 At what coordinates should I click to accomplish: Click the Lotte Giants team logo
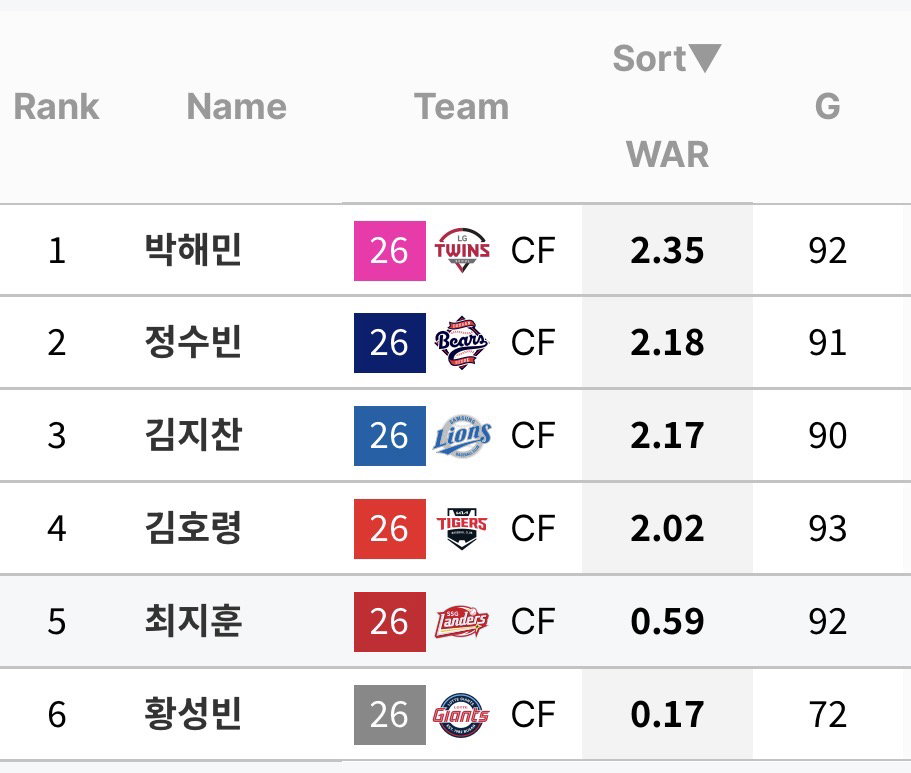coord(461,715)
